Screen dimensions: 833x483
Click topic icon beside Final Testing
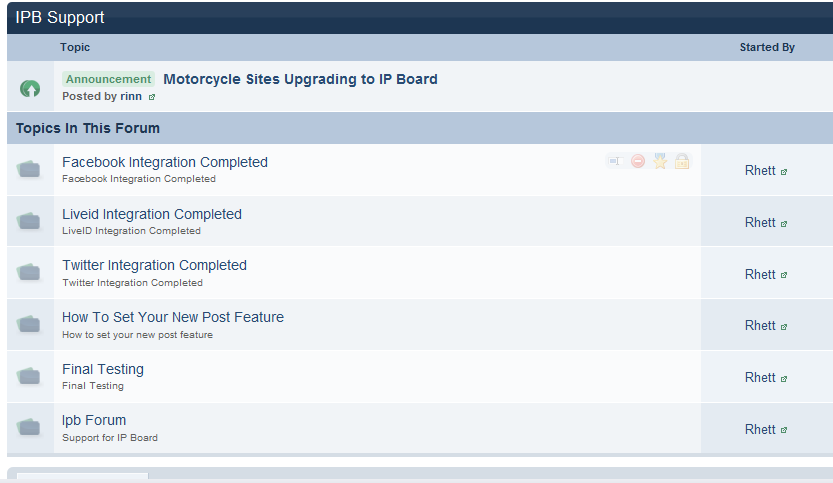click(x=29, y=377)
